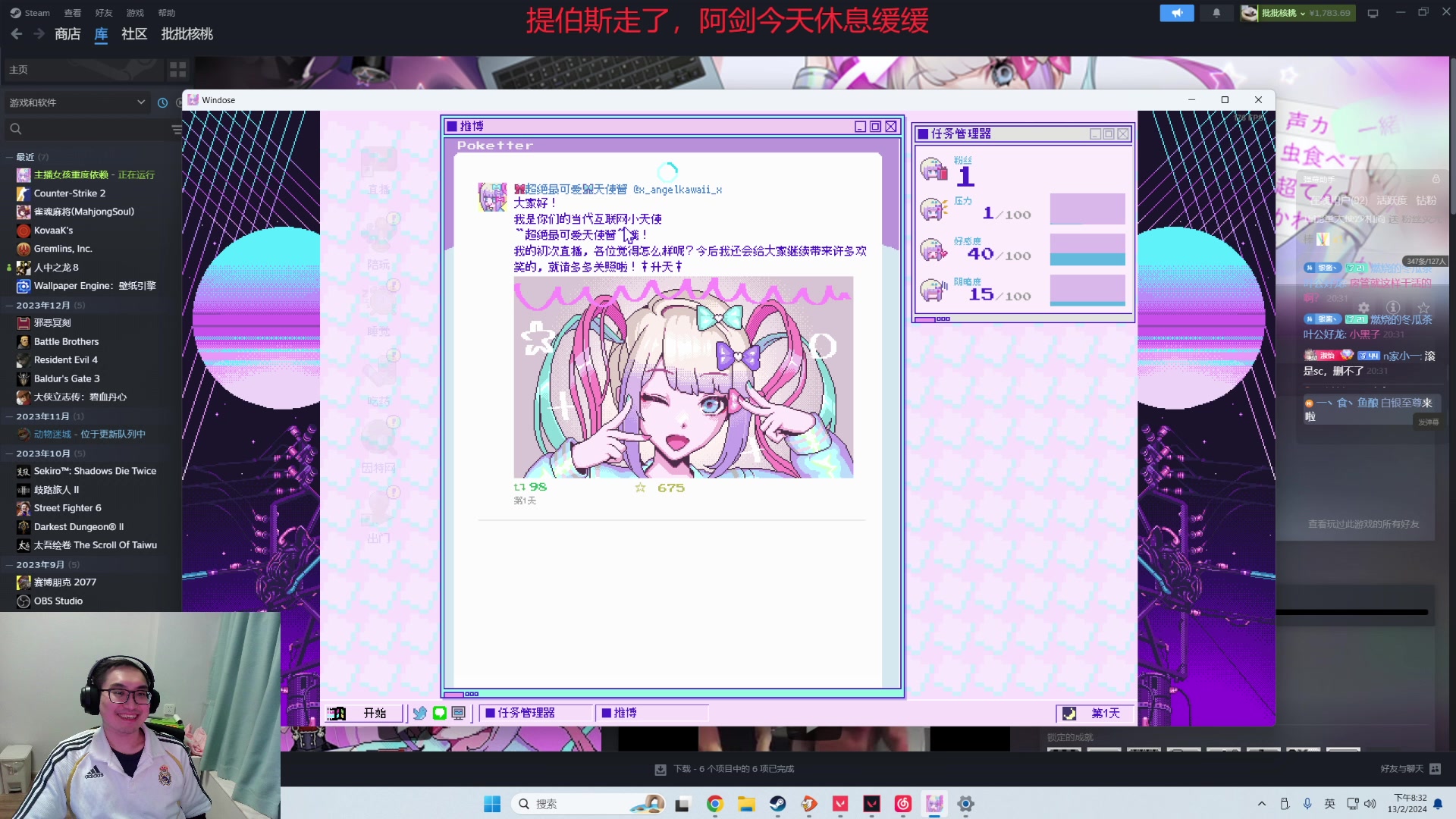This screenshot has width=1456, height=819.
Task: Click the retweet icon under the post
Action: (519, 488)
